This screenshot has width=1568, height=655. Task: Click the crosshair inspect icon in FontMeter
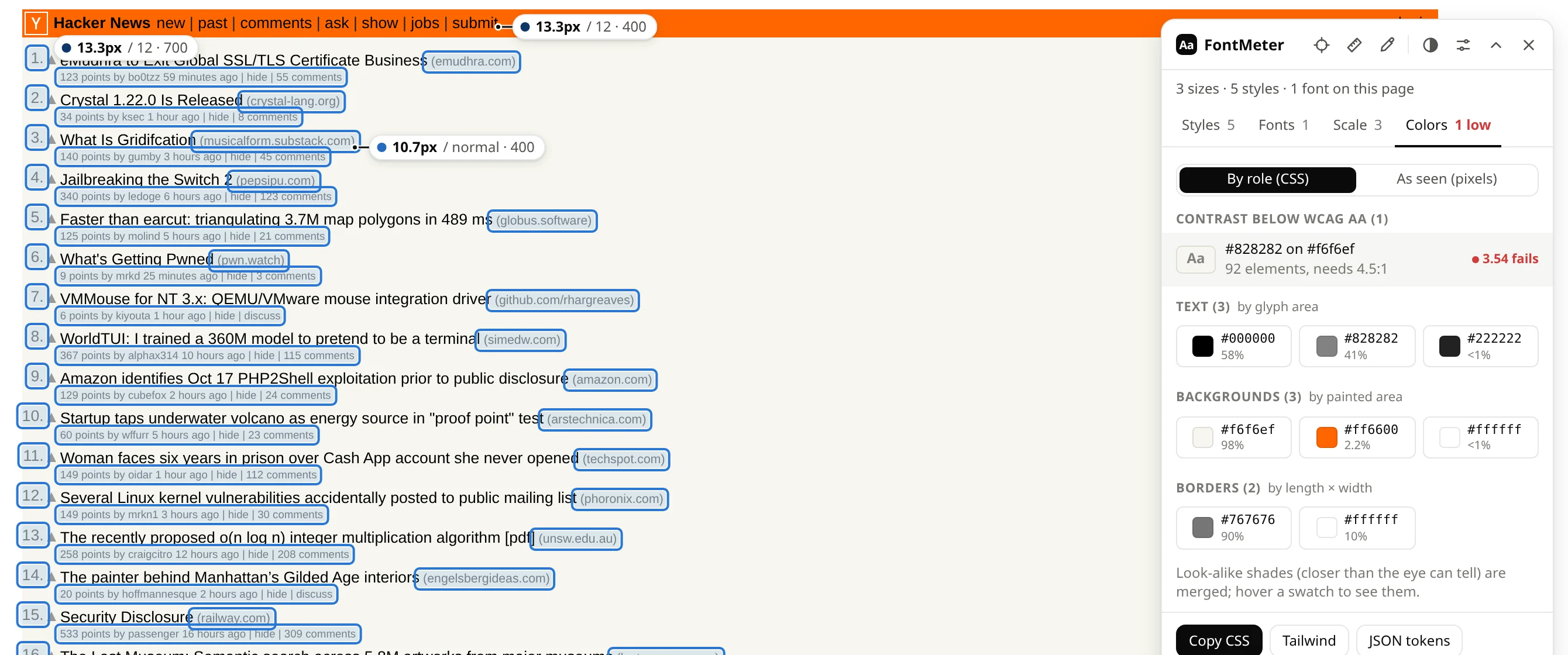point(1321,45)
